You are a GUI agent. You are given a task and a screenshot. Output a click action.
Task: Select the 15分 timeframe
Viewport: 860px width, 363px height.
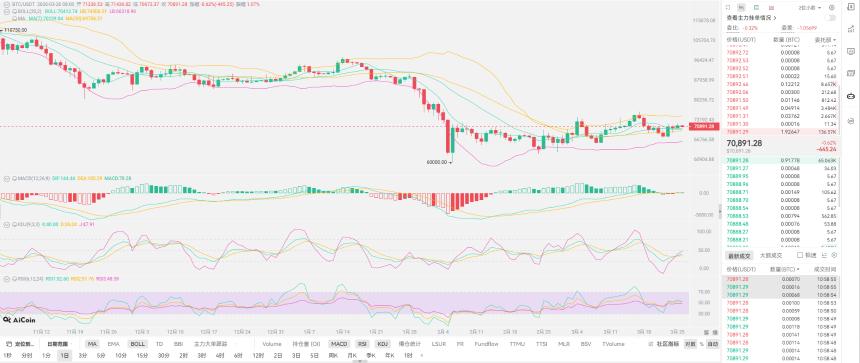[142, 355]
